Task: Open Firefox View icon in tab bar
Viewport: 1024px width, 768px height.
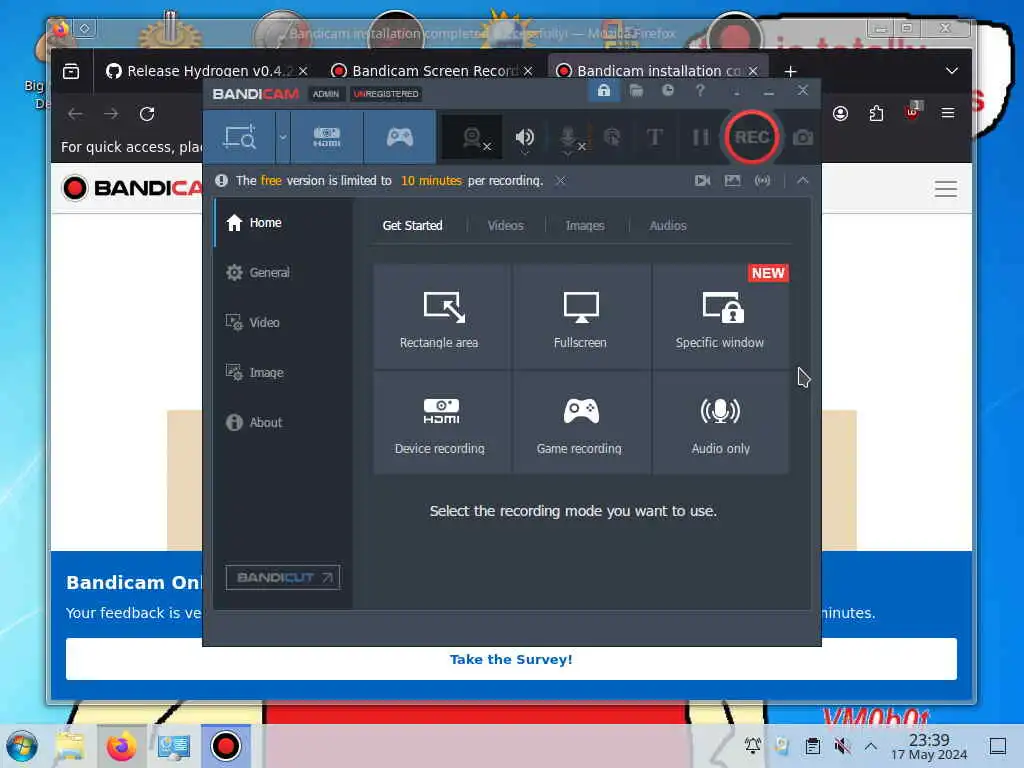Action: [71, 71]
